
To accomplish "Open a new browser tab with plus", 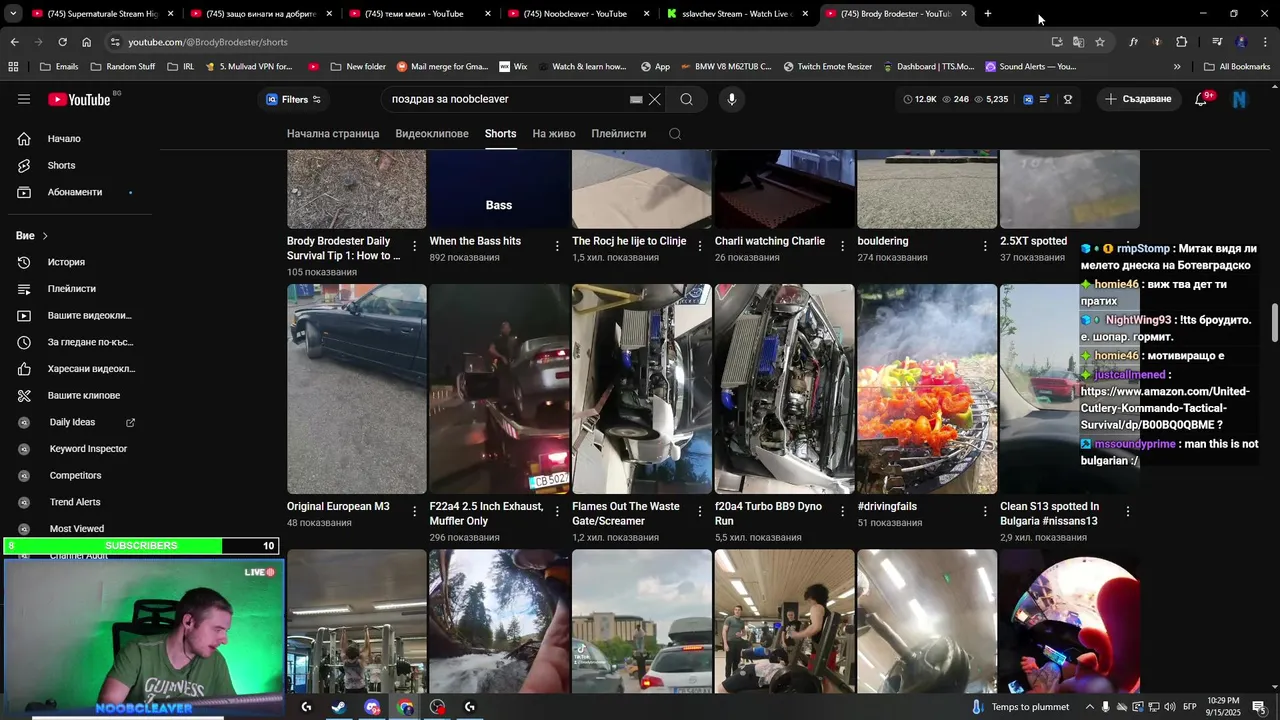I will point(988,14).
